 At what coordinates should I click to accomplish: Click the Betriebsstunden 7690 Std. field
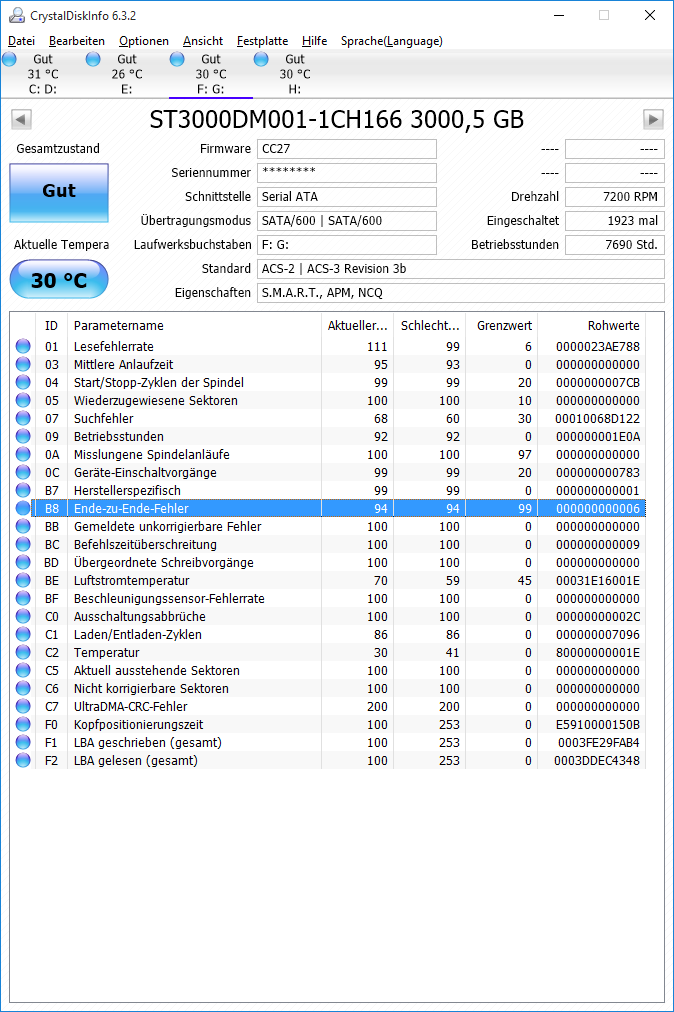click(x=615, y=245)
